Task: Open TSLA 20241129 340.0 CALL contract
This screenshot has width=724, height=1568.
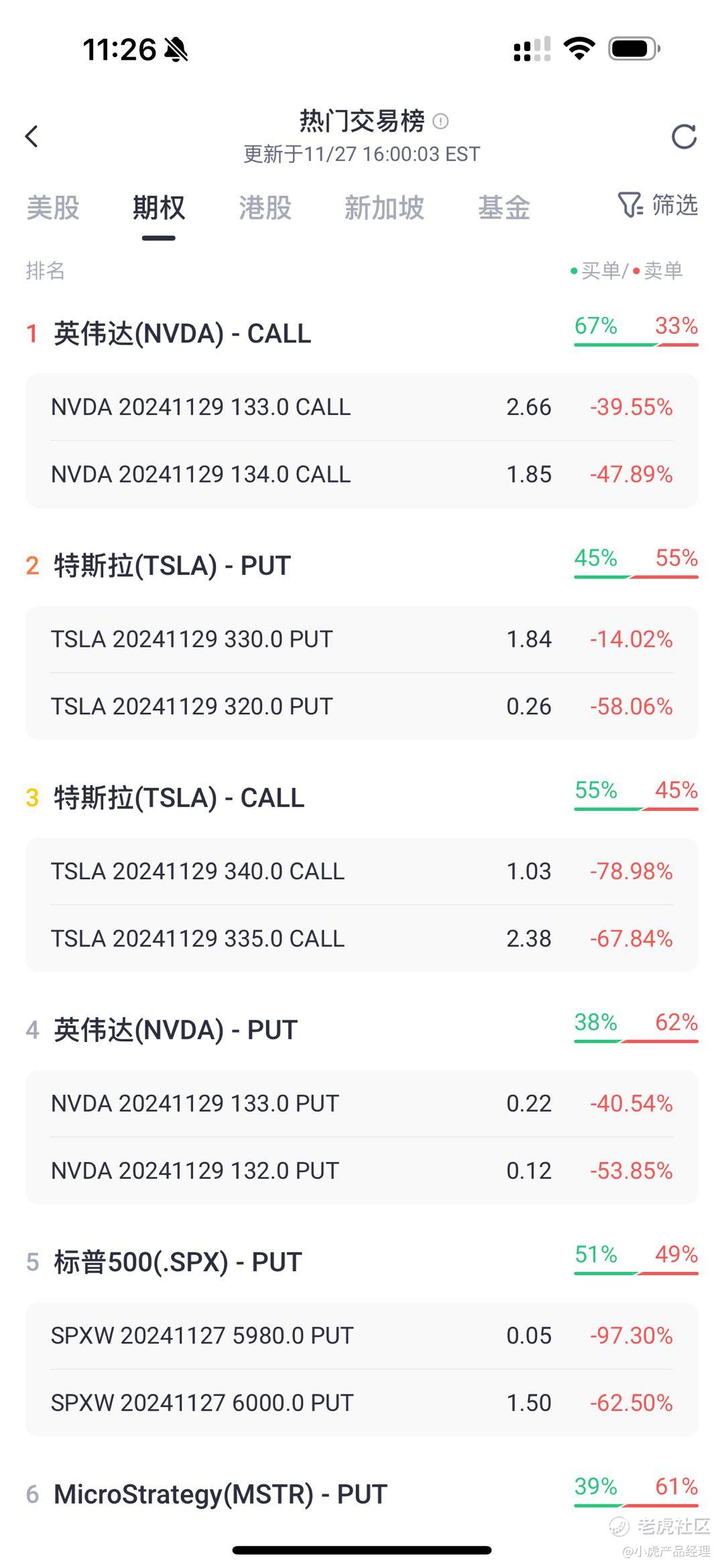Action: [362, 871]
